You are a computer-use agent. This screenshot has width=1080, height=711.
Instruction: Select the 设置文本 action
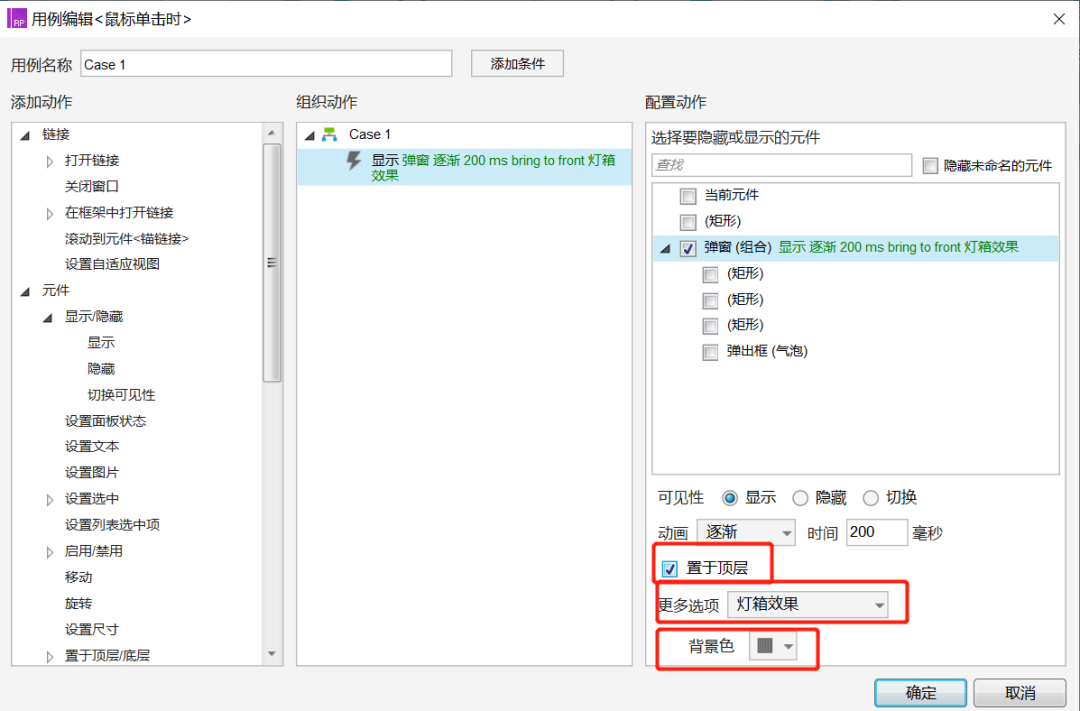92,446
